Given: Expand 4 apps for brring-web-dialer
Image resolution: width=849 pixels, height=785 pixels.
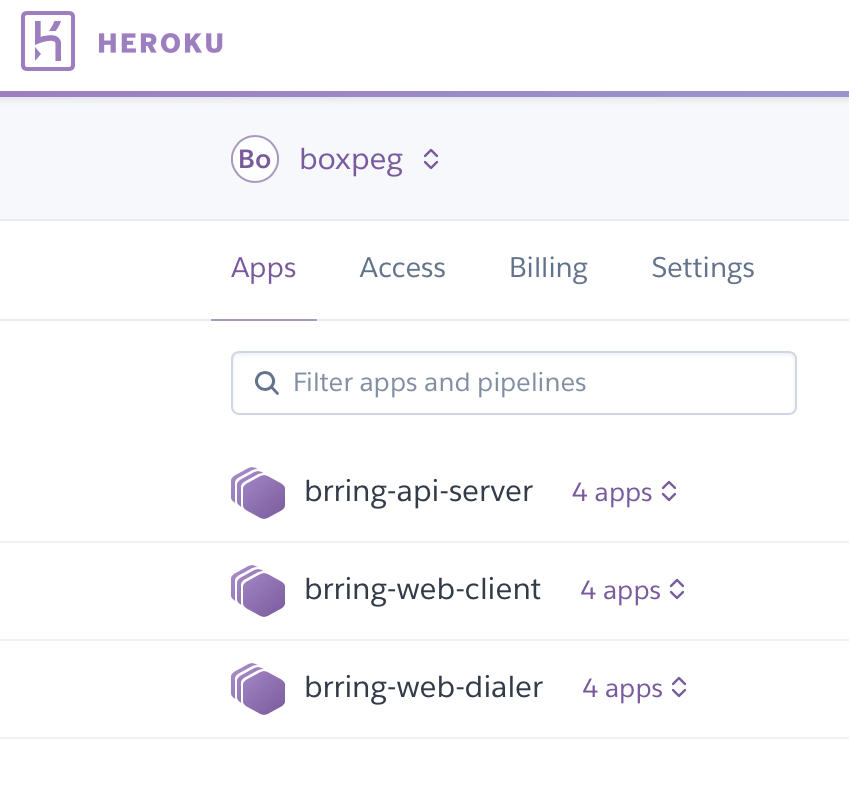Looking at the screenshot, I should coord(635,689).
